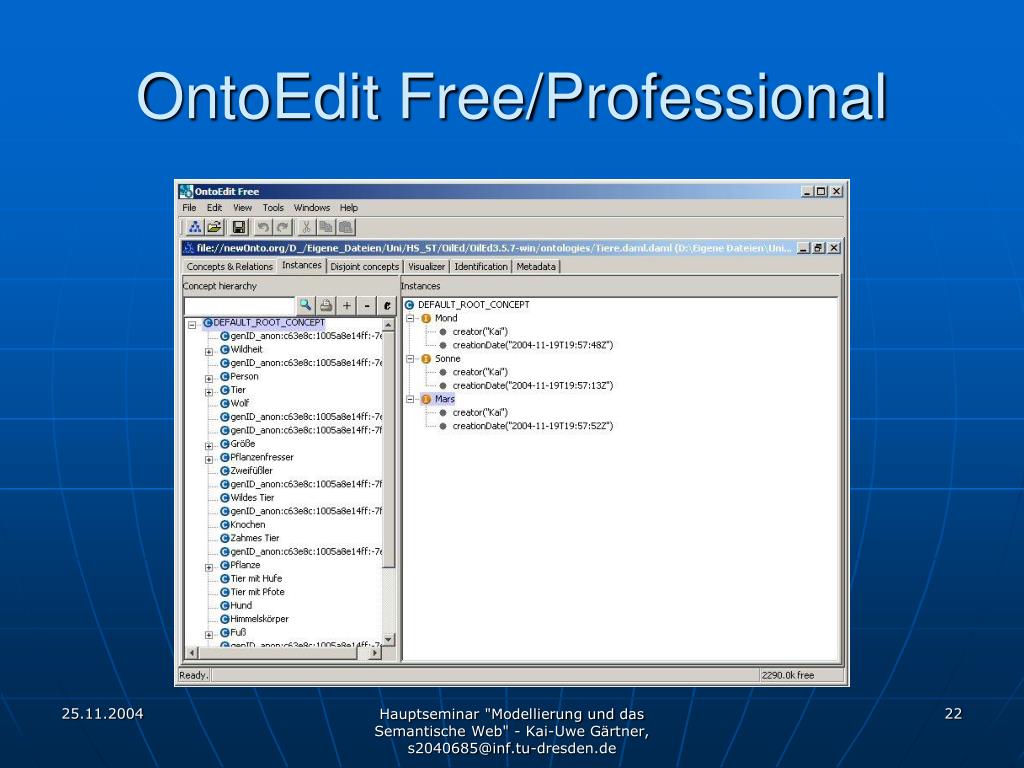The image size is (1024, 768).
Task: Click the '2290.0k free' status bar entry
Action: tap(788, 675)
